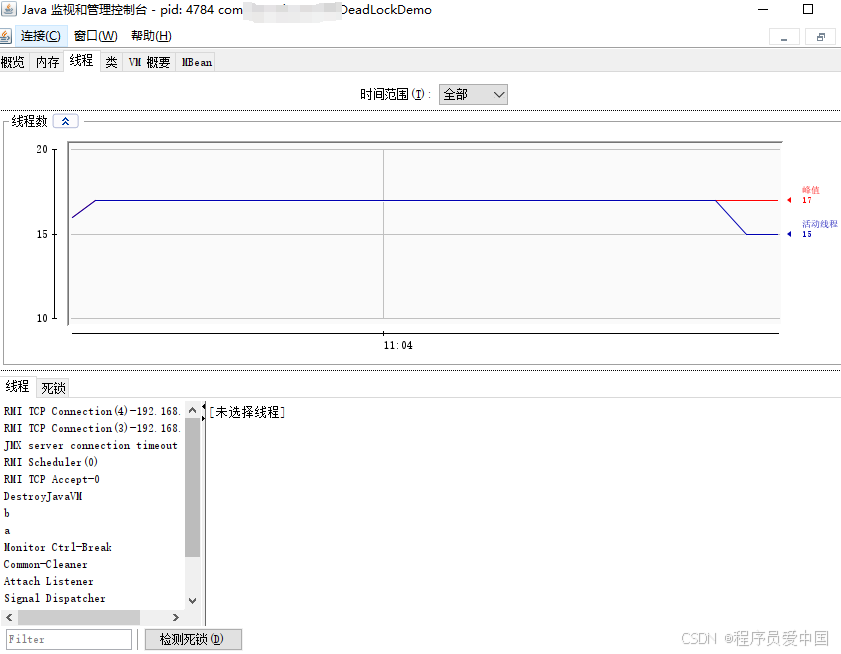Switch to the 死锁 sub-tab
Viewport: 841px width, 654px height.
pyautogui.click(x=53, y=388)
